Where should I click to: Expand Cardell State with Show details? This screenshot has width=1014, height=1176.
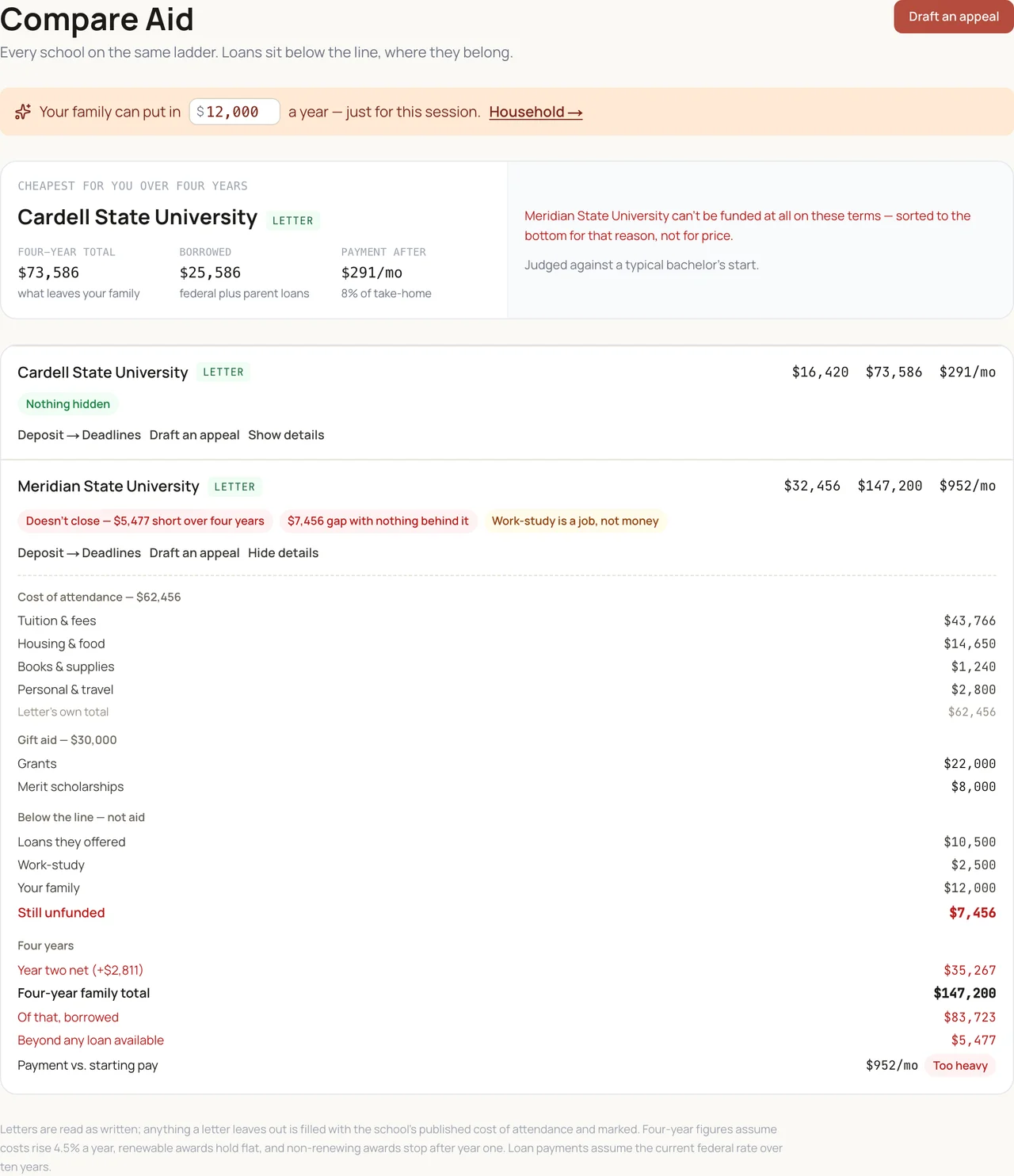[x=286, y=435]
